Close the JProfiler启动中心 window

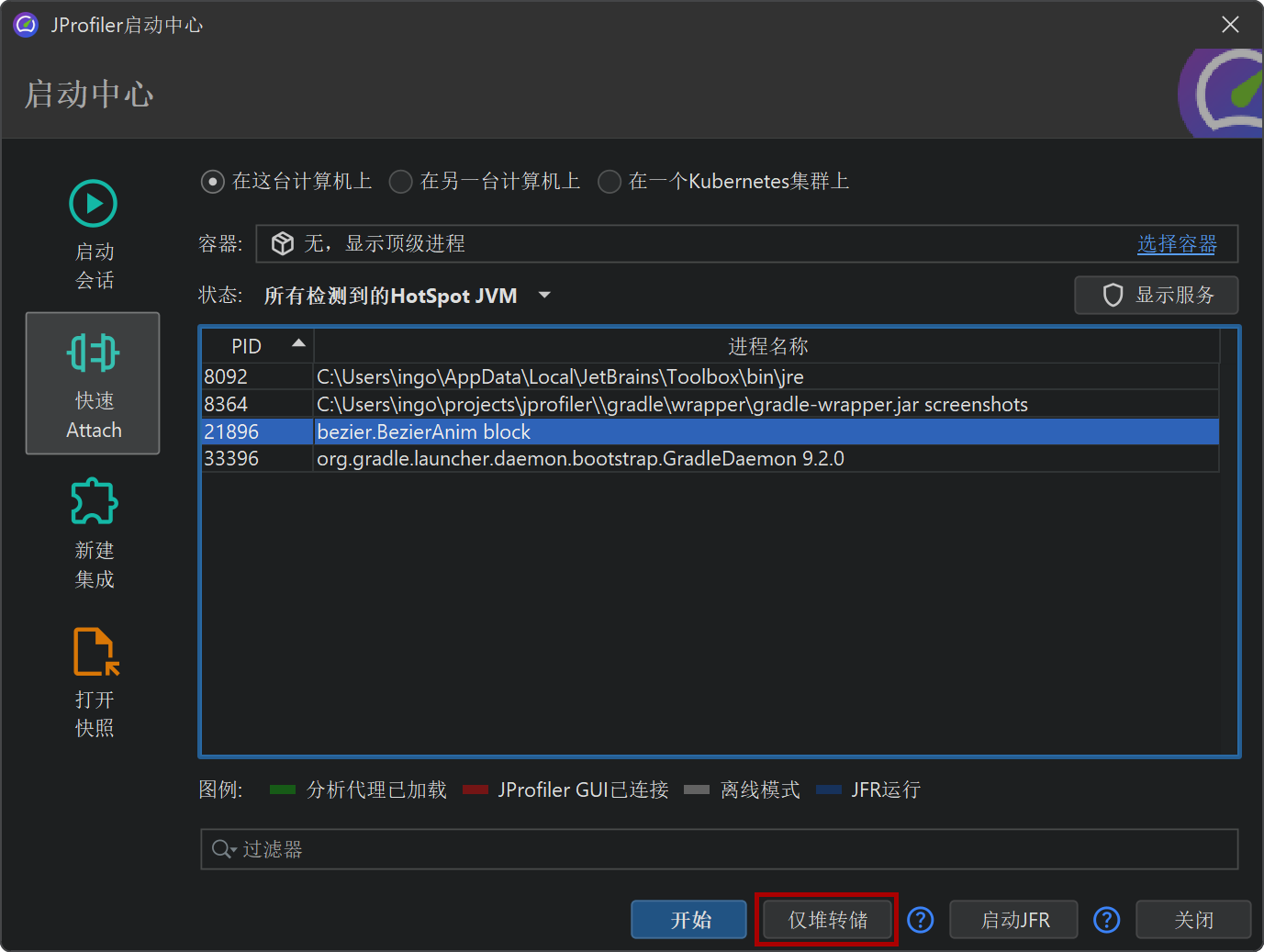[1230, 25]
